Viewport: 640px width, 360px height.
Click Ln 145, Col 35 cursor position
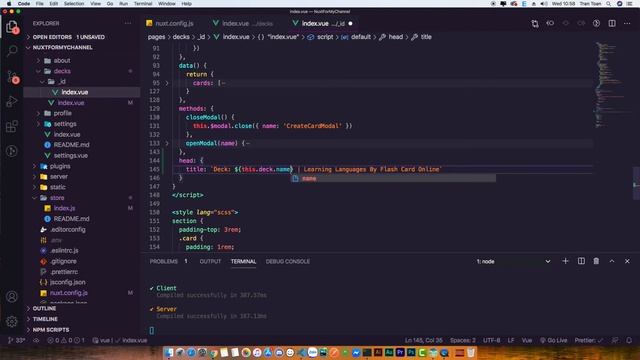pyautogui.click(x=424, y=340)
